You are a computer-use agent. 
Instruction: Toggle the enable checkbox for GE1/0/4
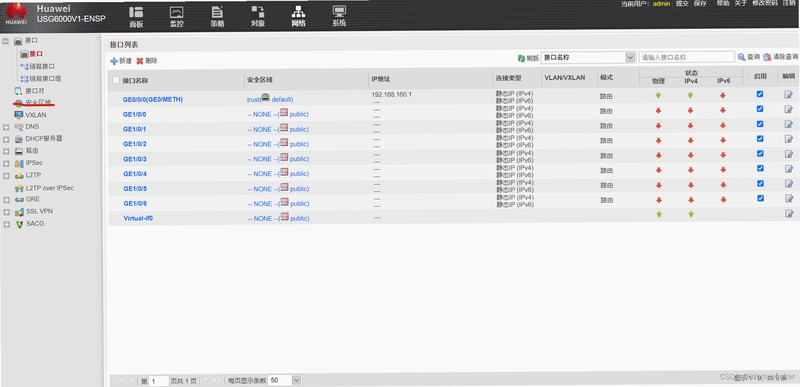click(x=760, y=168)
